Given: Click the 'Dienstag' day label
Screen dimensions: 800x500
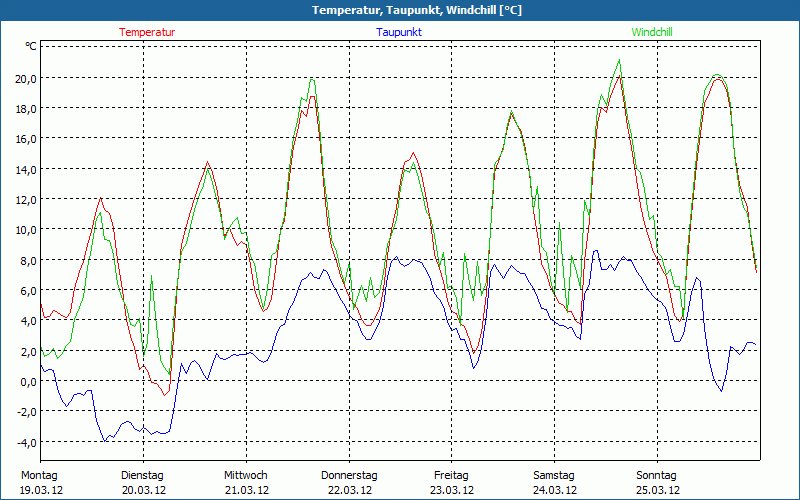Looking at the screenshot, I should [x=142, y=476].
